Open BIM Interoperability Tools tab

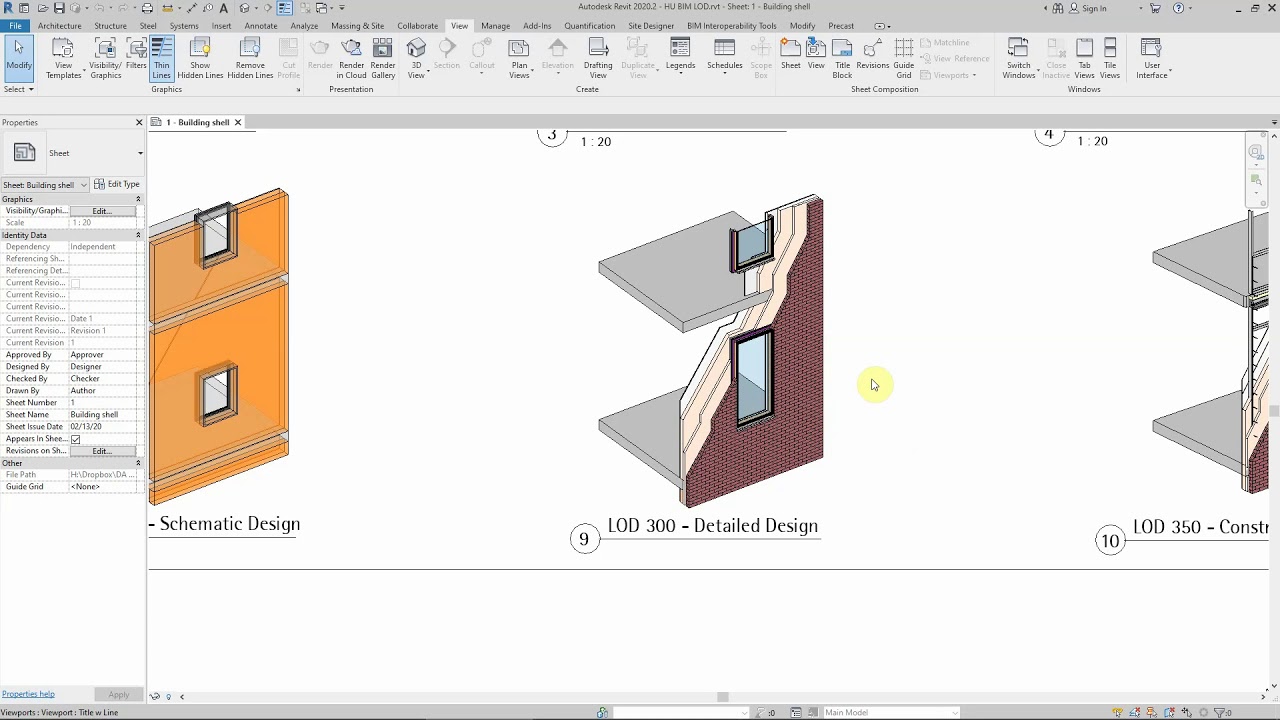pos(731,26)
